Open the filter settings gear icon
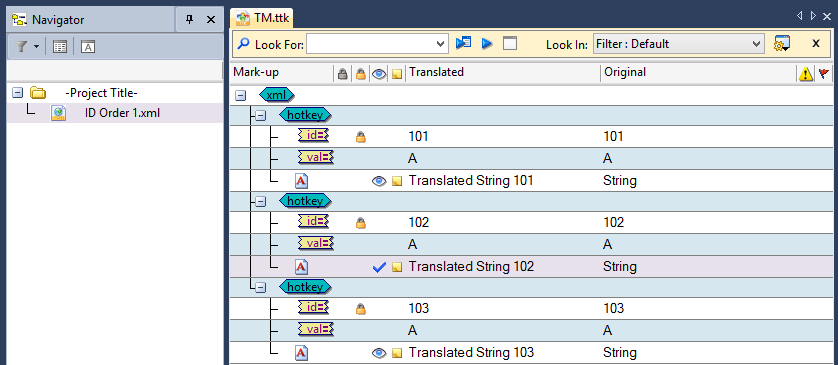The image size is (838, 365). click(x=782, y=44)
